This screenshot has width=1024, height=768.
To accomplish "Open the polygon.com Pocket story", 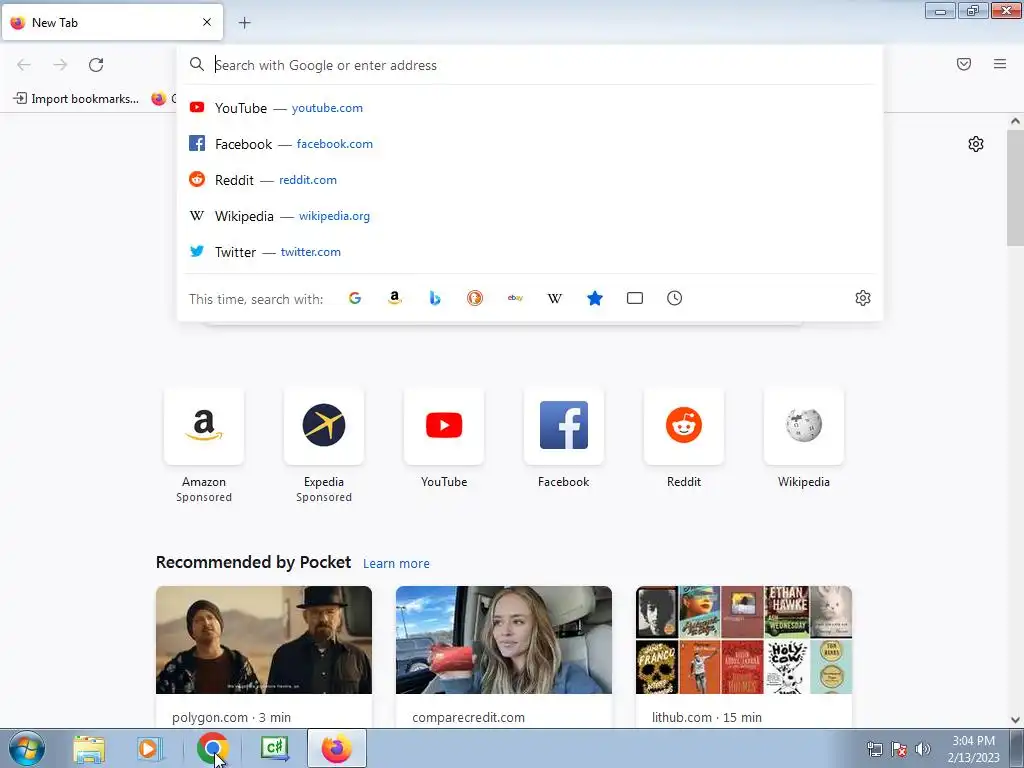I will 264,657.
